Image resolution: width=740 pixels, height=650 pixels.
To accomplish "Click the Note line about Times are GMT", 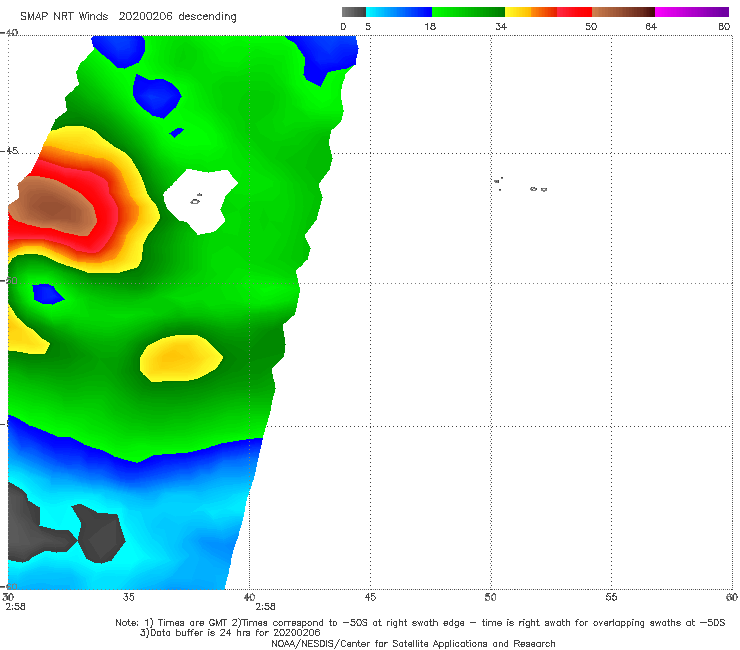I will [x=420, y=623].
